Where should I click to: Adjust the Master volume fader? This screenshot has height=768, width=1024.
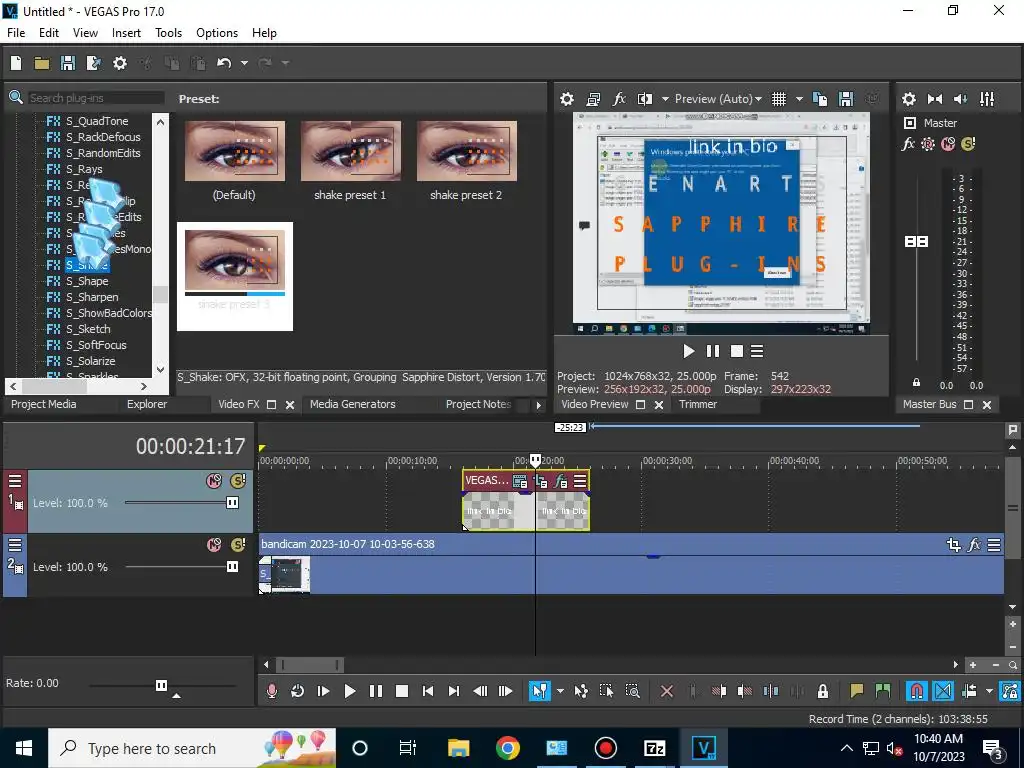point(916,242)
